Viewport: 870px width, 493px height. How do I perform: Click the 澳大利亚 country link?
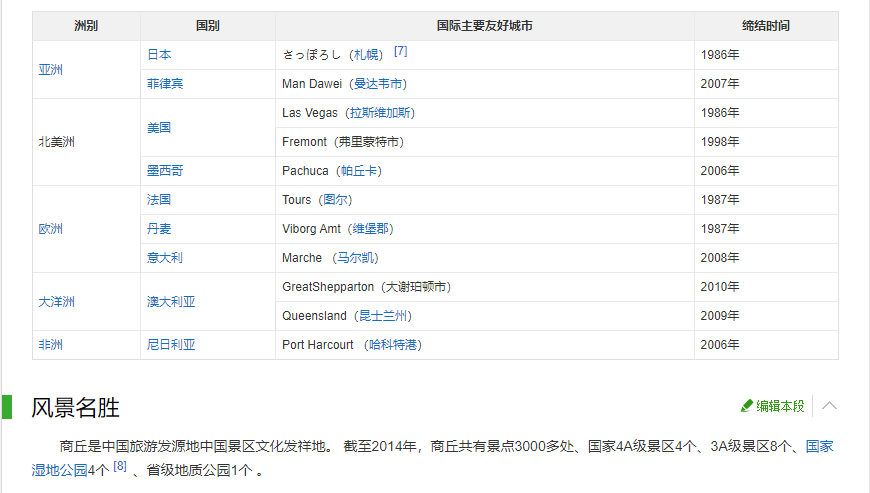(x=171, y=302)
